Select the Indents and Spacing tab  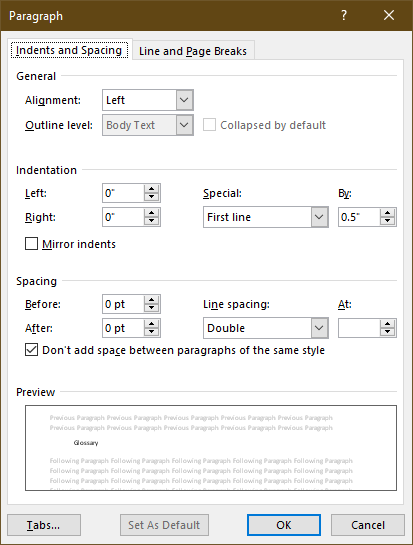pos(69,50)
